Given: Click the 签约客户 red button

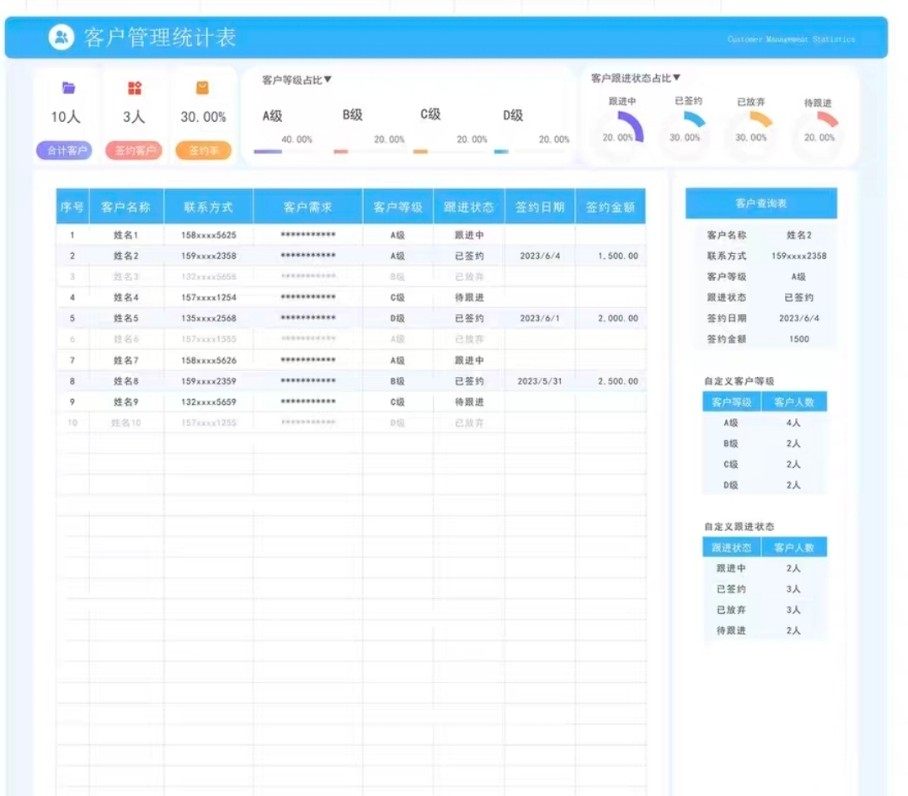Looking at the screenshot, I should click(x=133, y=151).
